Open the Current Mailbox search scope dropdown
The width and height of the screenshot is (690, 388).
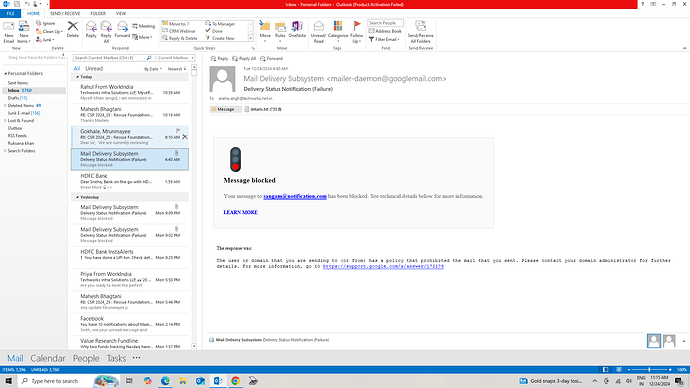tap(175, 58)
